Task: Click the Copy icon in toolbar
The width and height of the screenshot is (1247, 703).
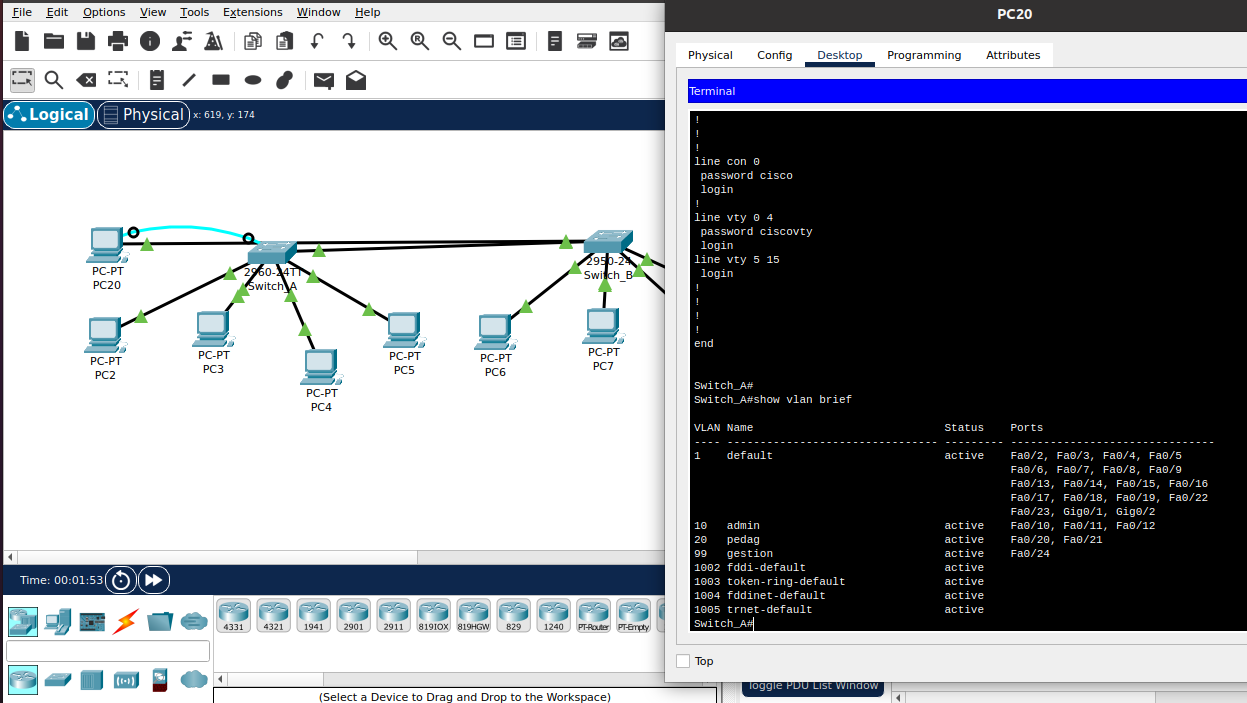Action: (x=253, y=41)
